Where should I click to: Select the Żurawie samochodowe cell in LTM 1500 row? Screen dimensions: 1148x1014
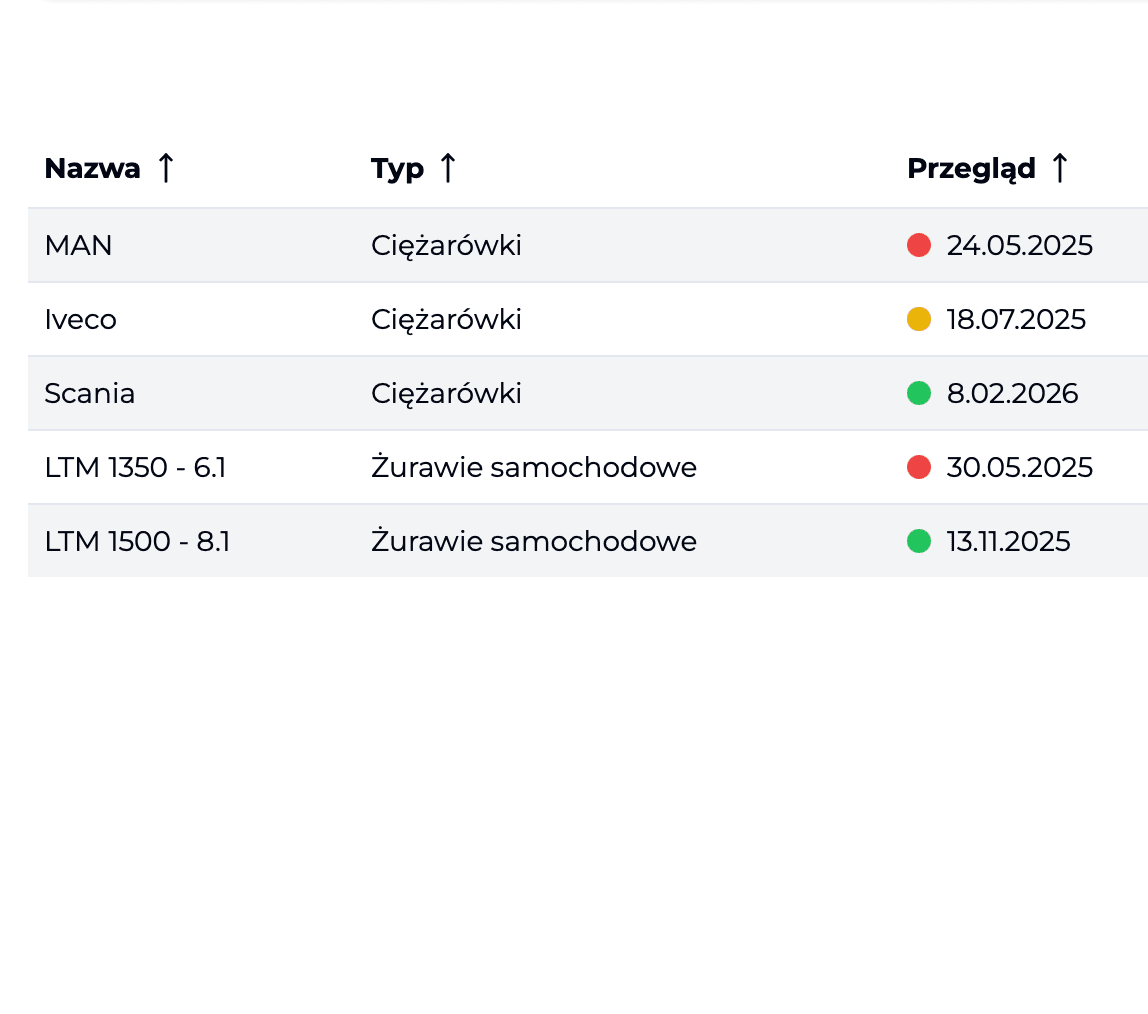(x=534, y=540)
